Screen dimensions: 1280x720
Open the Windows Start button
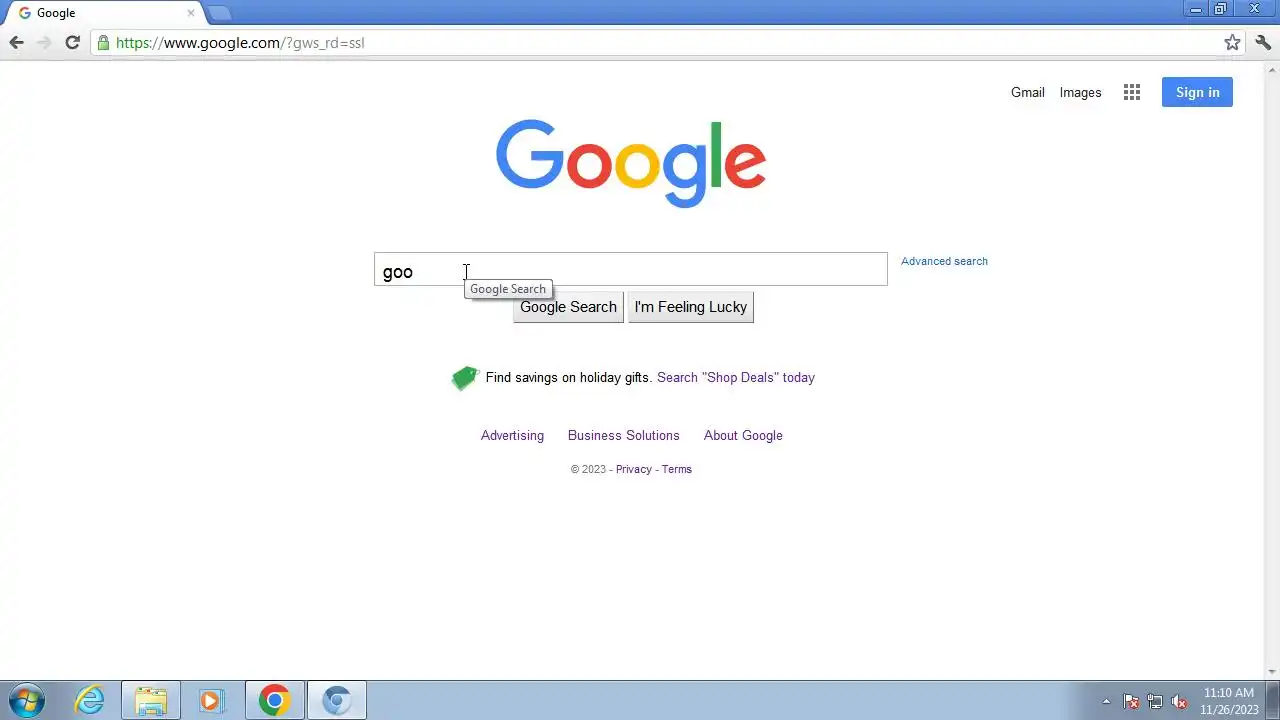pos(26,700)
